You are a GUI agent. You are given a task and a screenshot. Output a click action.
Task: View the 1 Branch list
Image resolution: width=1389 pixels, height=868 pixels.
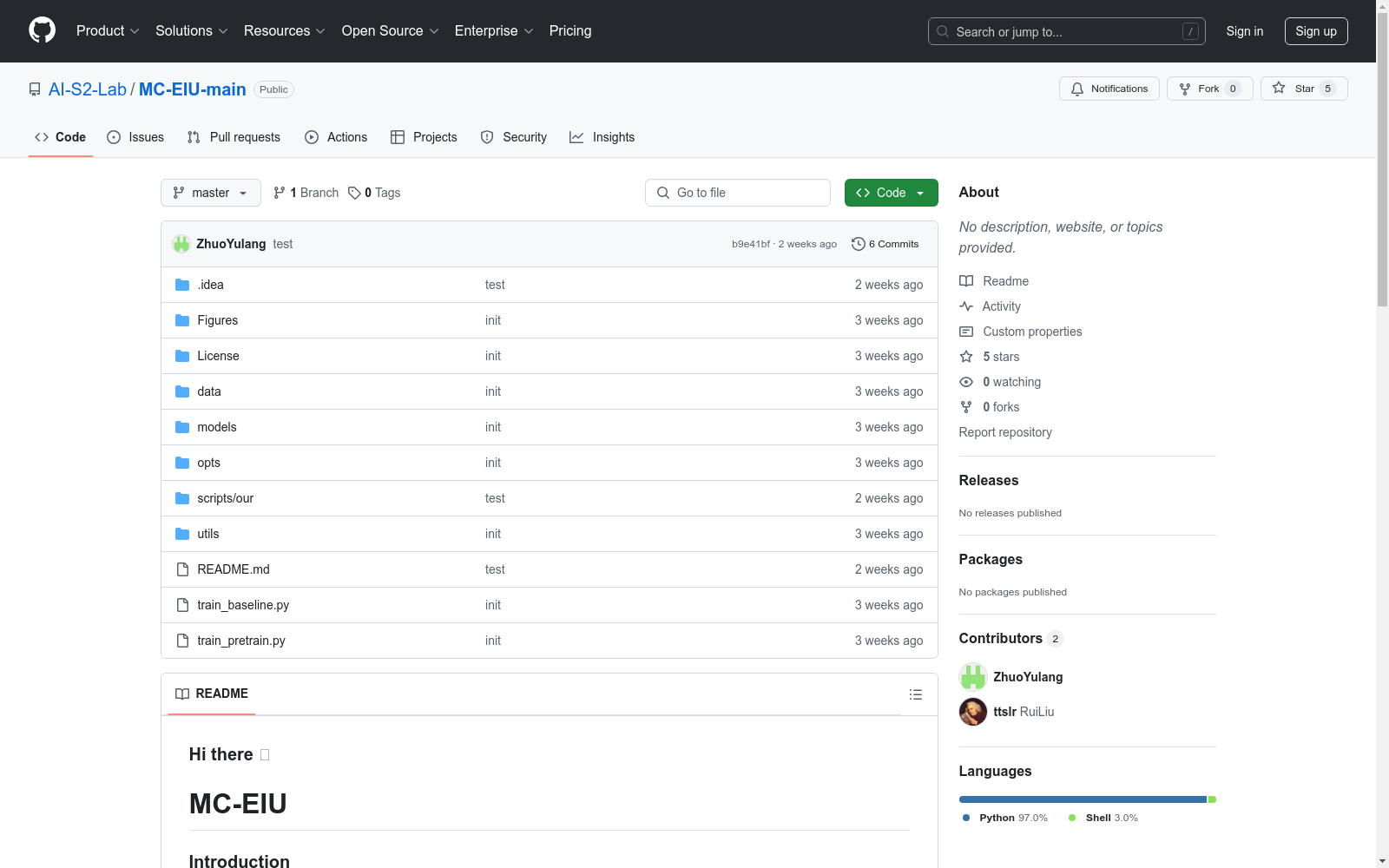tap(306, 193)
